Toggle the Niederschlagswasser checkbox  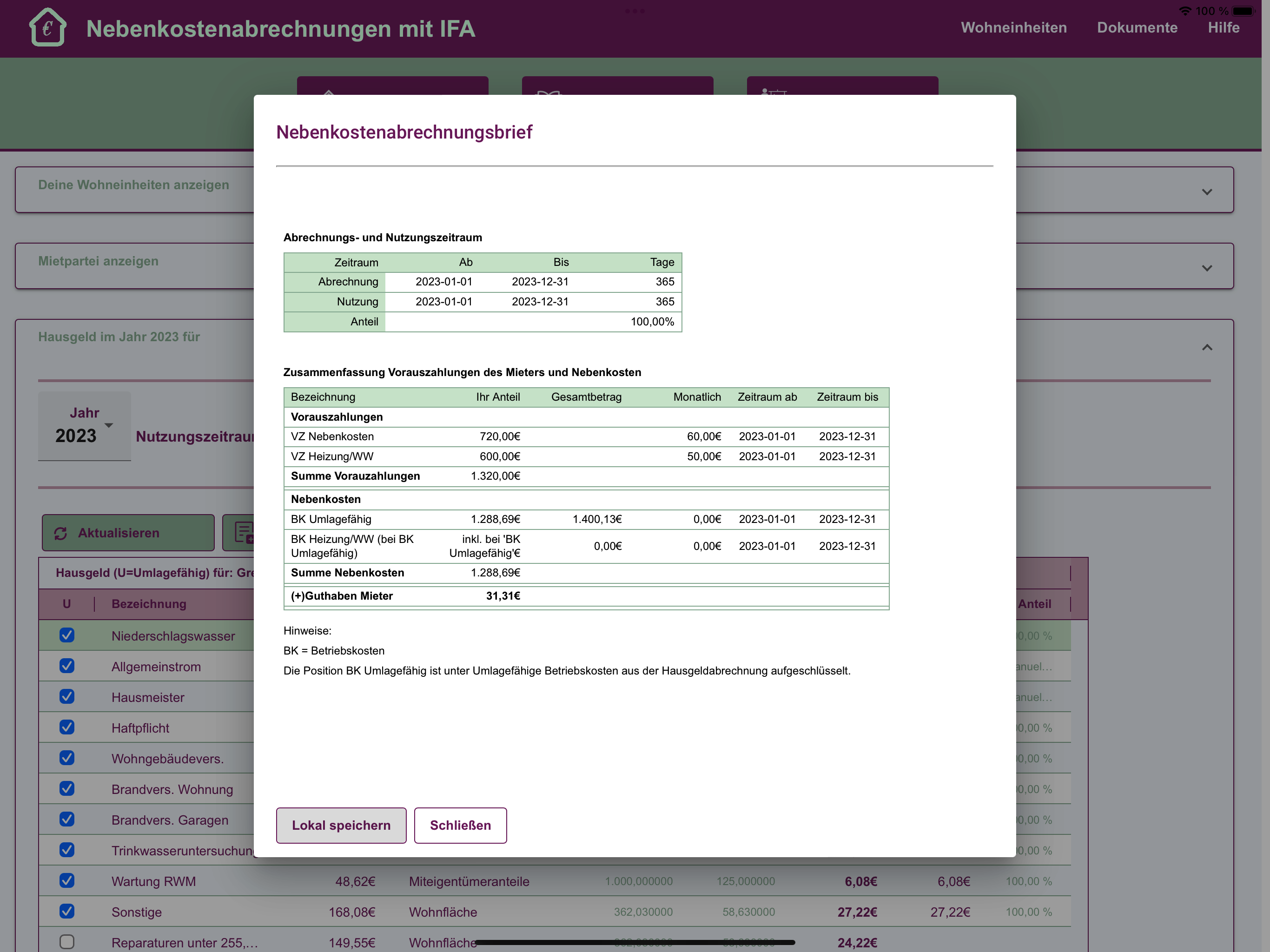click(66, 635)
